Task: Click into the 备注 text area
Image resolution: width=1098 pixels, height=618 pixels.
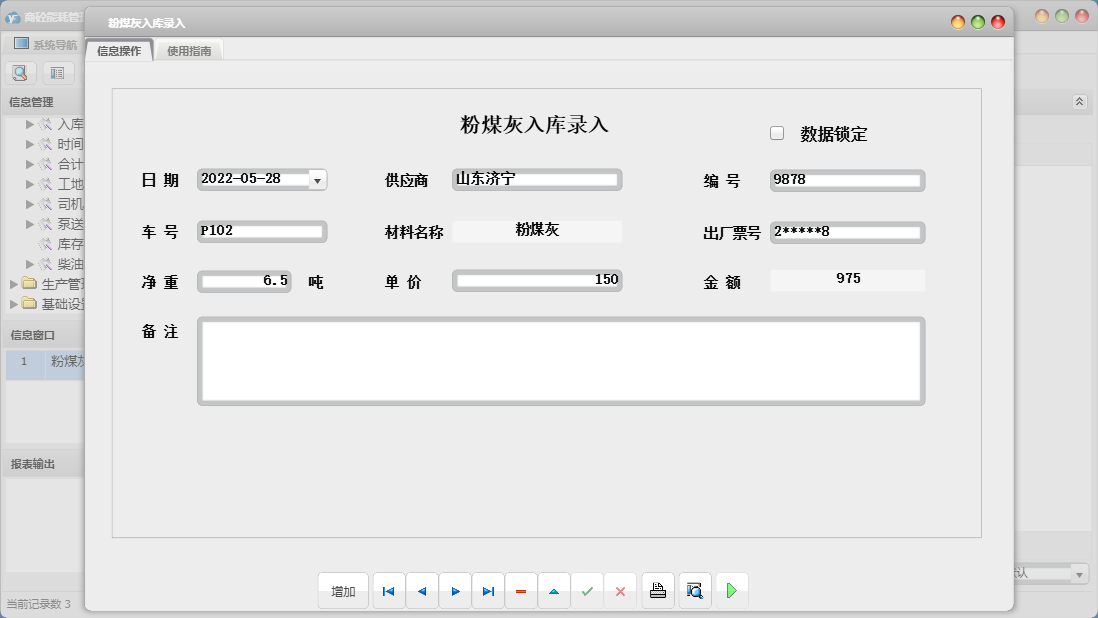Action: 560,361
